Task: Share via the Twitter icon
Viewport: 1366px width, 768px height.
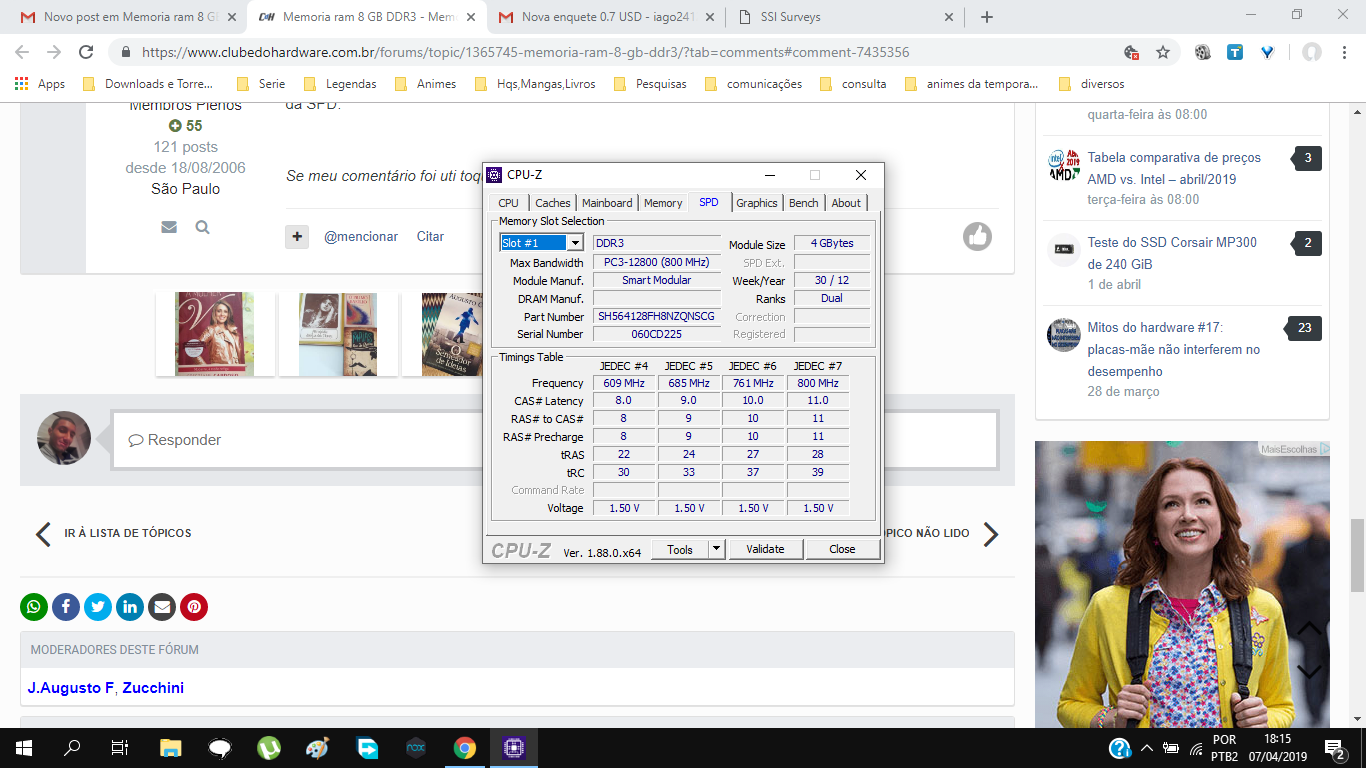Action: (98, 606)
